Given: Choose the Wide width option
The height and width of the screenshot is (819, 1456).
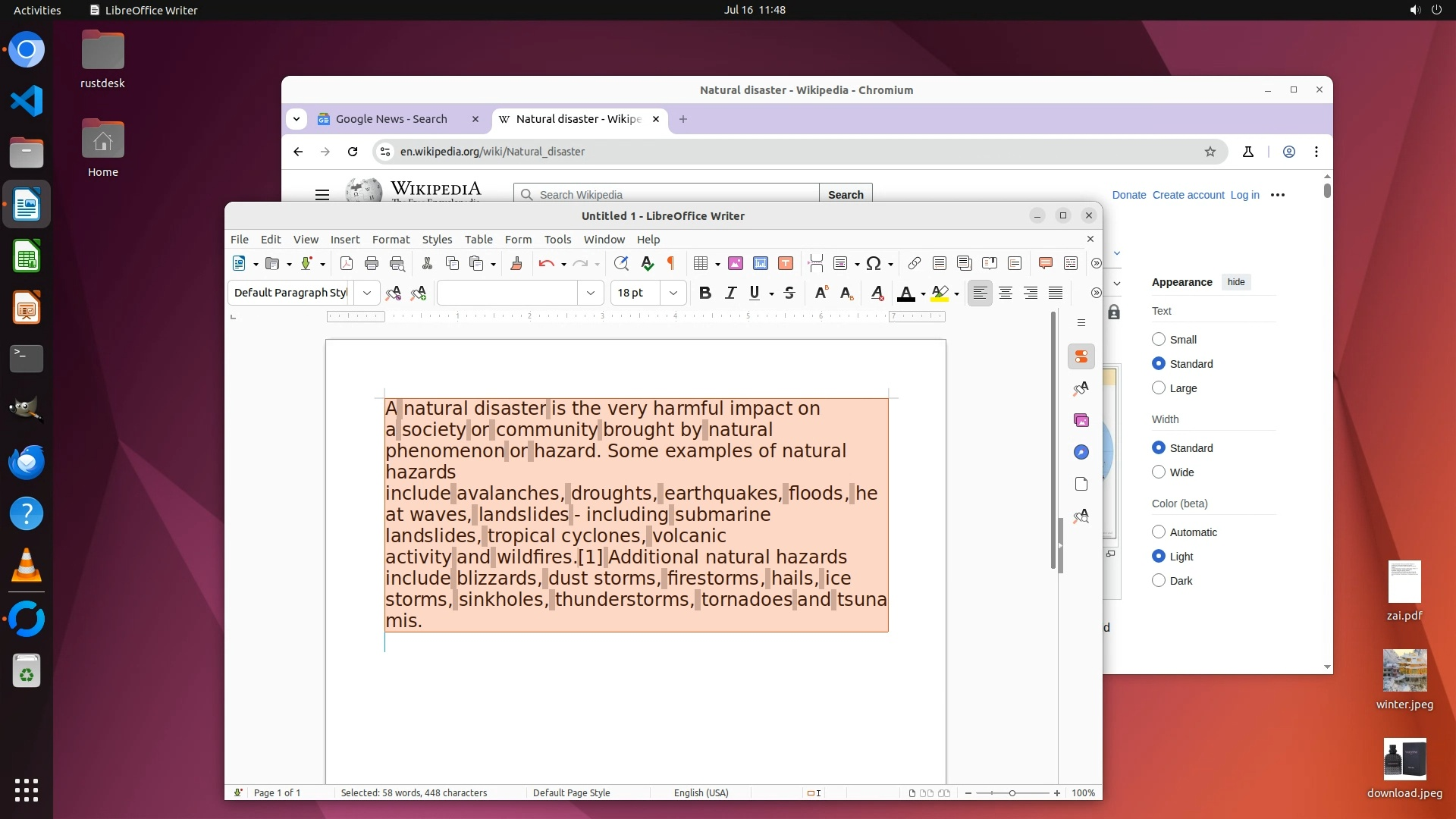Looking at the screenshot, I should click(1159, 472).
